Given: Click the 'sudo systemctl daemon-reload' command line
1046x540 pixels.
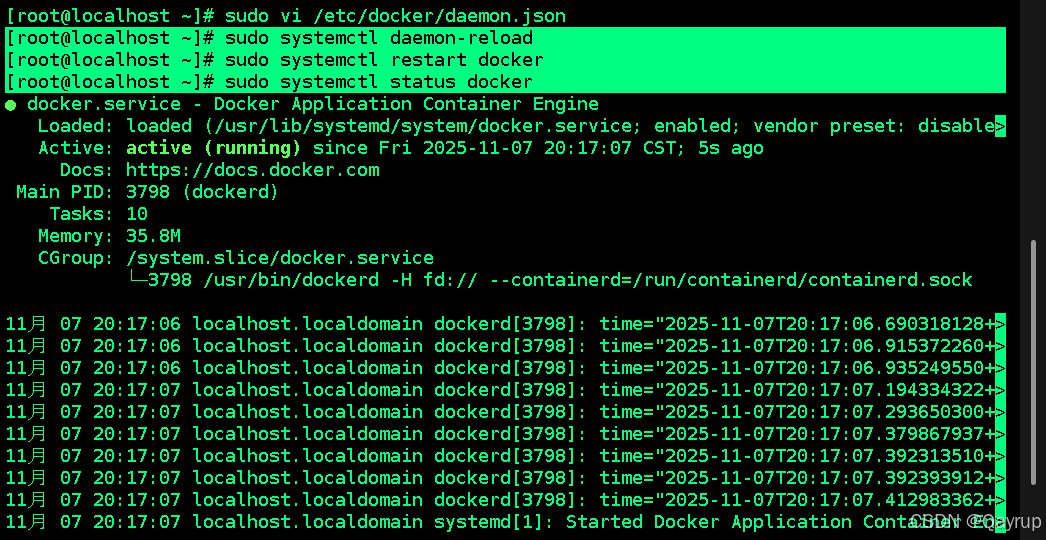Looking at the screenshot, I should coord(505,38).
